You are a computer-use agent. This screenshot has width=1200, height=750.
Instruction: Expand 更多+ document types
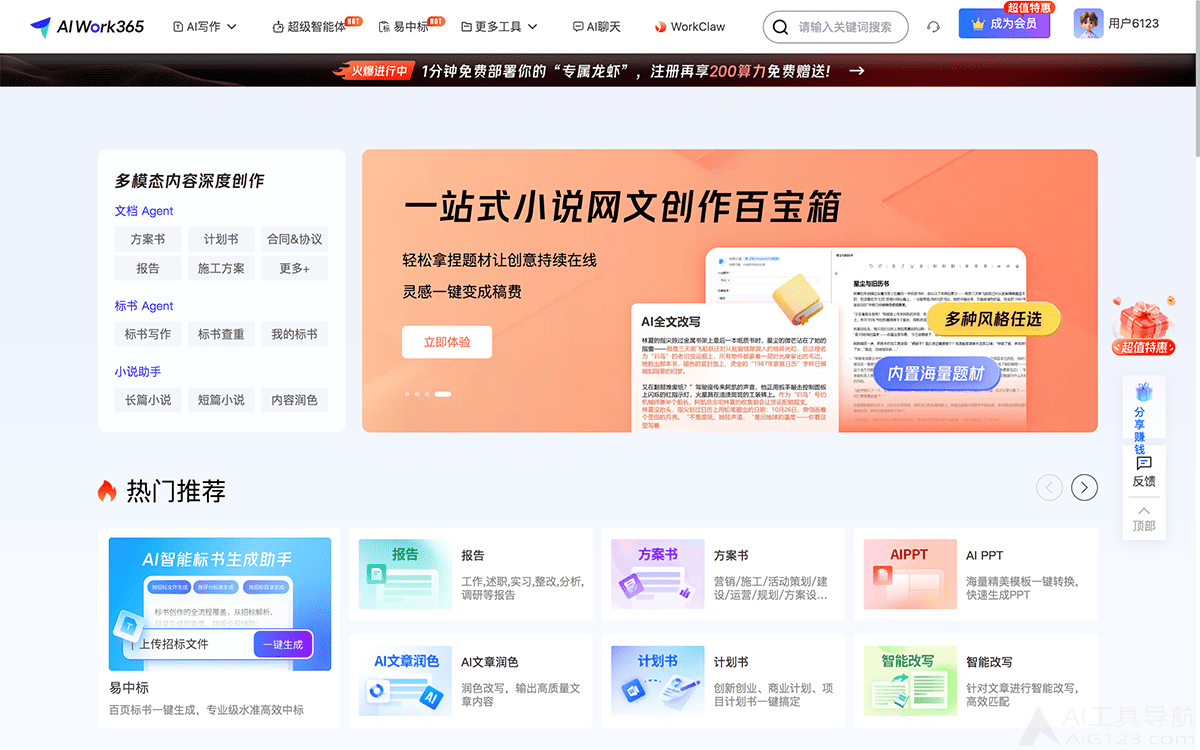coord(295,269)
